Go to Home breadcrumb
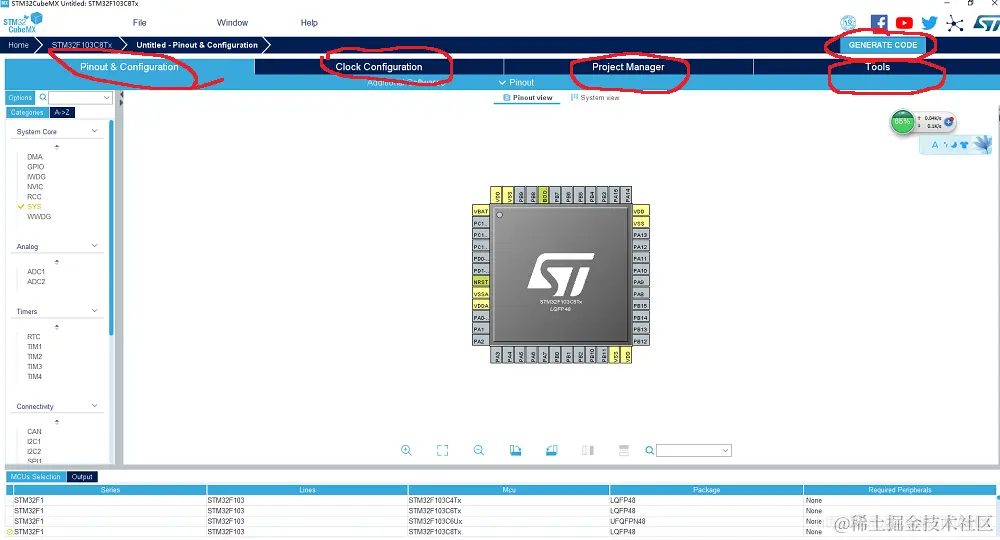 [x=18, y=45]
